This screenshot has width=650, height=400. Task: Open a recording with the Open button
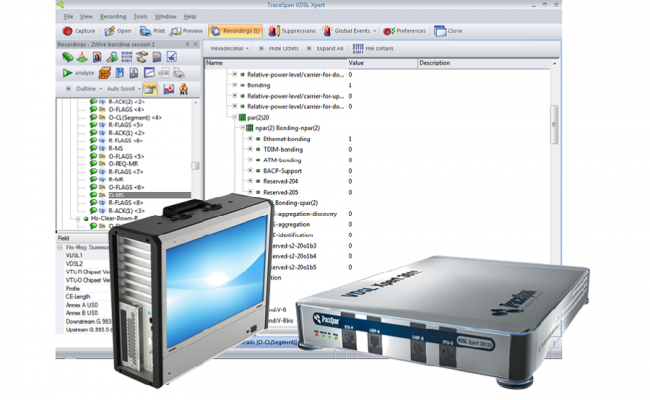pyautogui.click(x=118, y=31)
